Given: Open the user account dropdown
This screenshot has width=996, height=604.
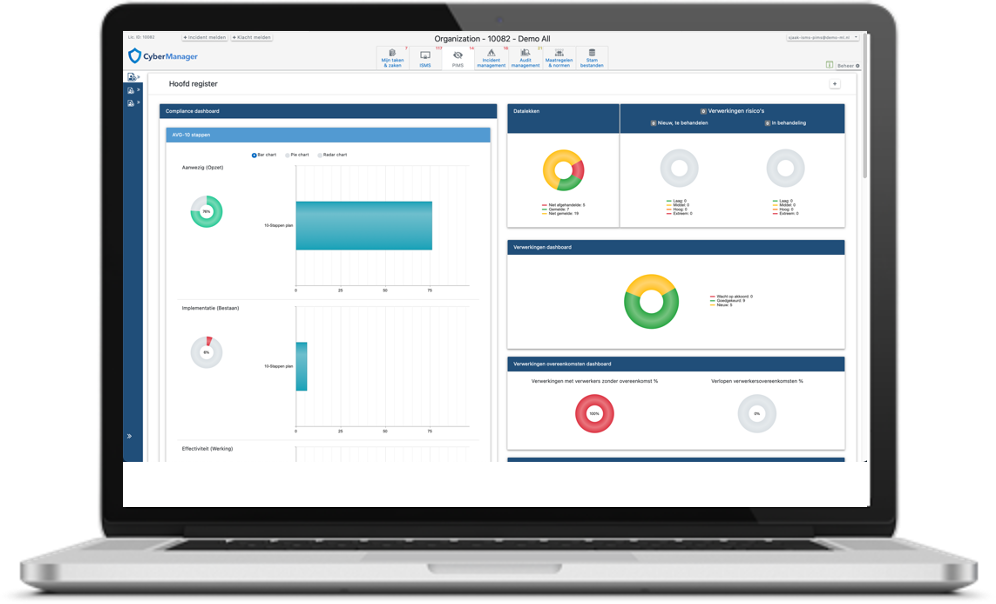Looking at the screenshot, I should point(821,37).
